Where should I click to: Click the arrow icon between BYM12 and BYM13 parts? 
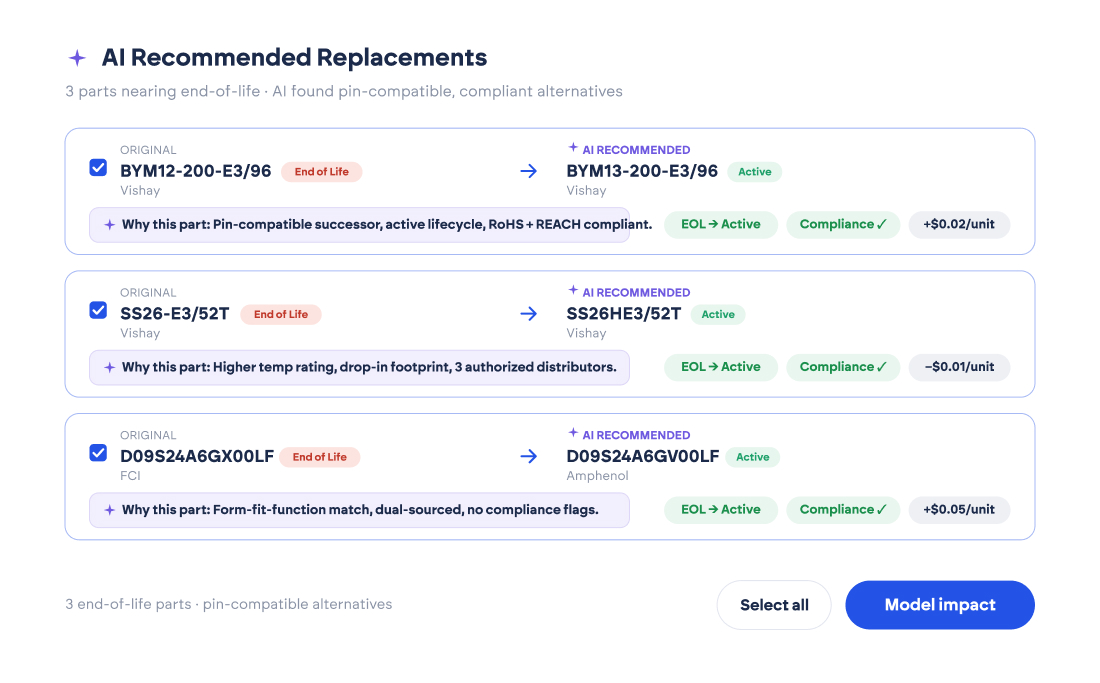[x=529, y=171]
